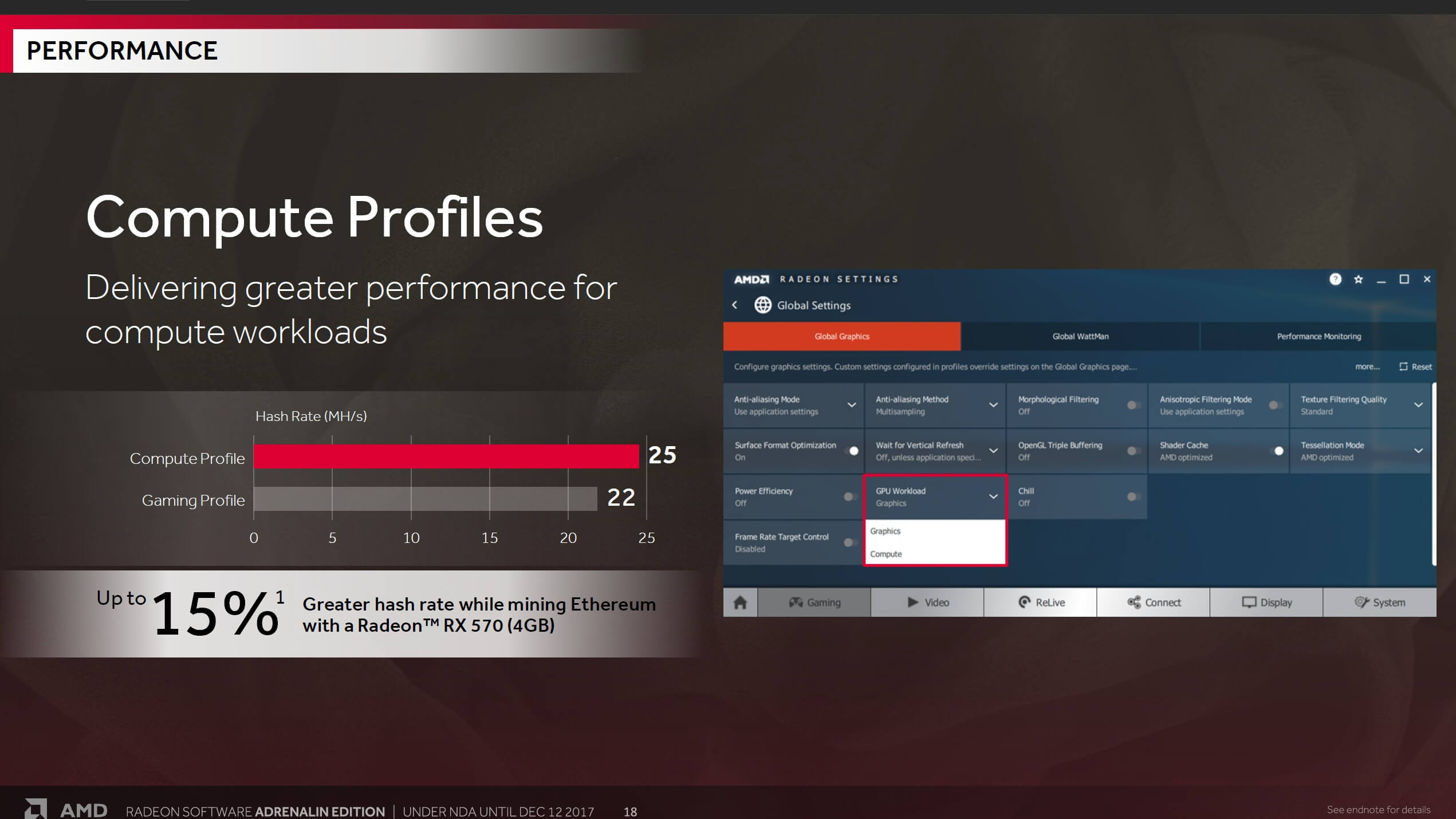Open the Connect section
The width and height of the screenshot is (1456, 819).
(x=1153, y=602)
